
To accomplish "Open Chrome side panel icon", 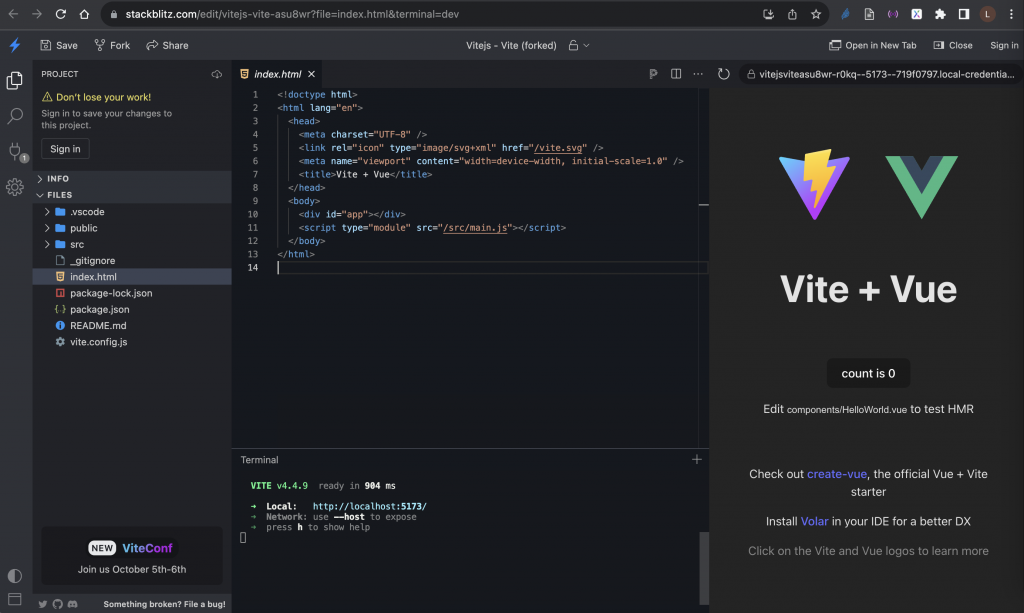I will [x=964, y=14].
